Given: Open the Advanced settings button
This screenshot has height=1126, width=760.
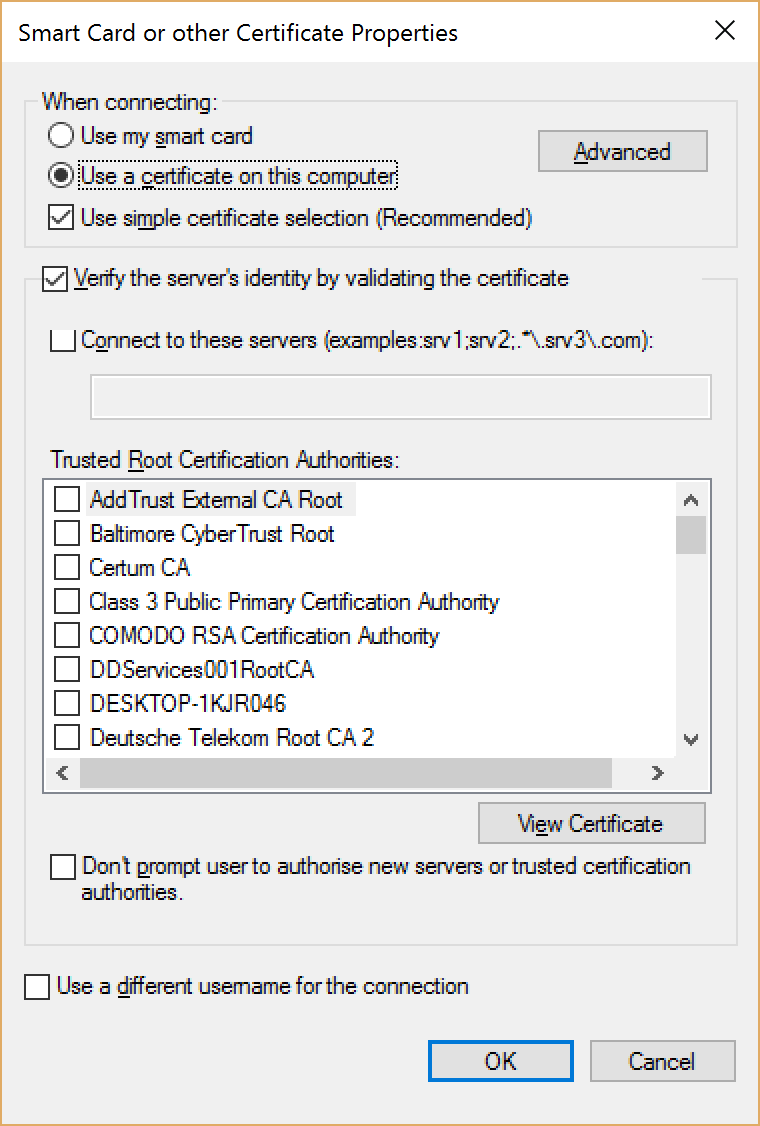Looking at the screenshot, I should (x=622, y=152).
